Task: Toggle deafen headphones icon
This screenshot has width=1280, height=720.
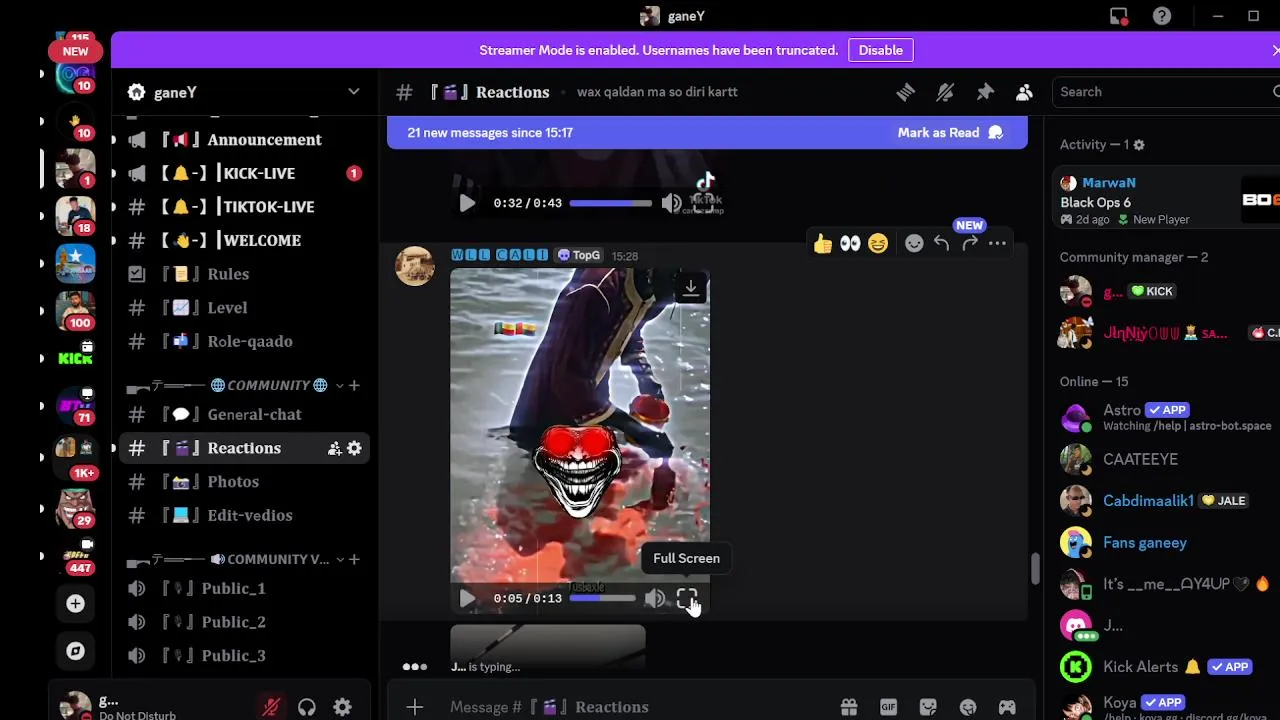Action: [307, 707]
